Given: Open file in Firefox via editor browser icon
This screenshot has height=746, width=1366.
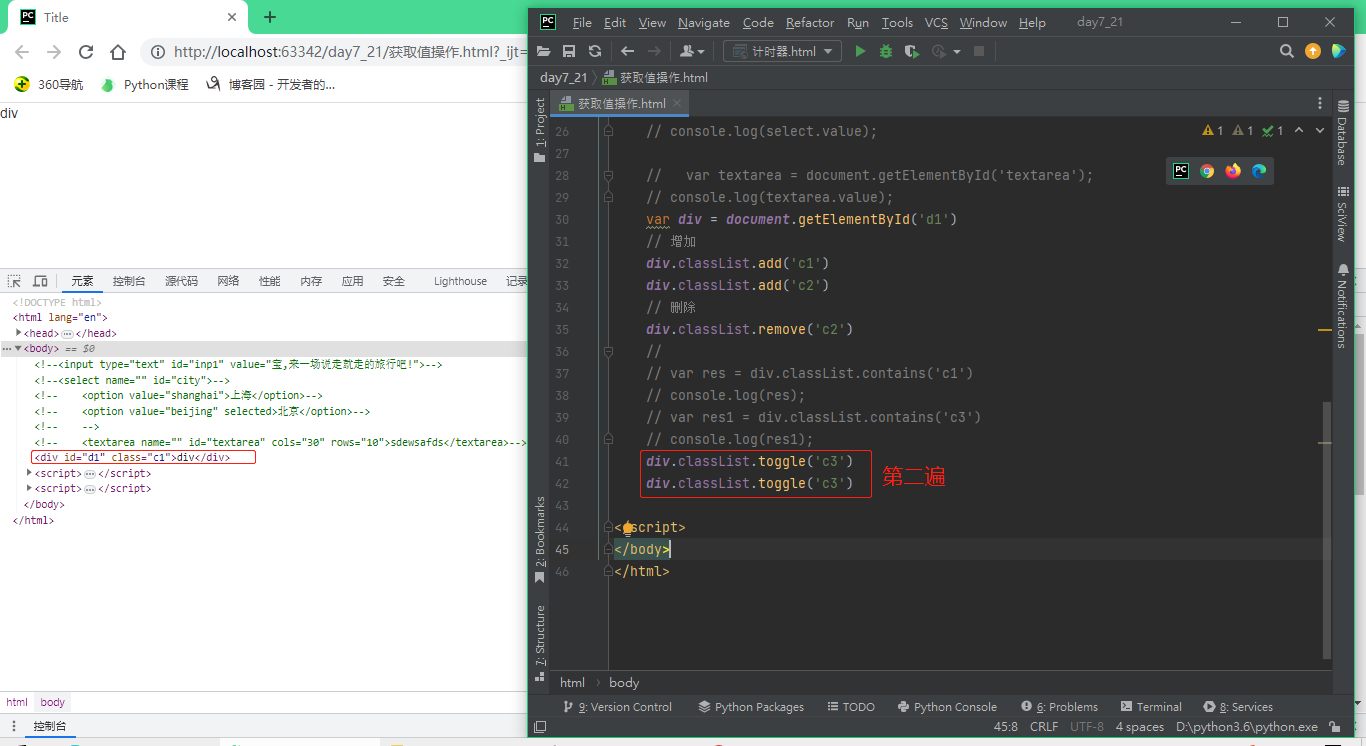Looking at the screenshot, I should 1233,171.
